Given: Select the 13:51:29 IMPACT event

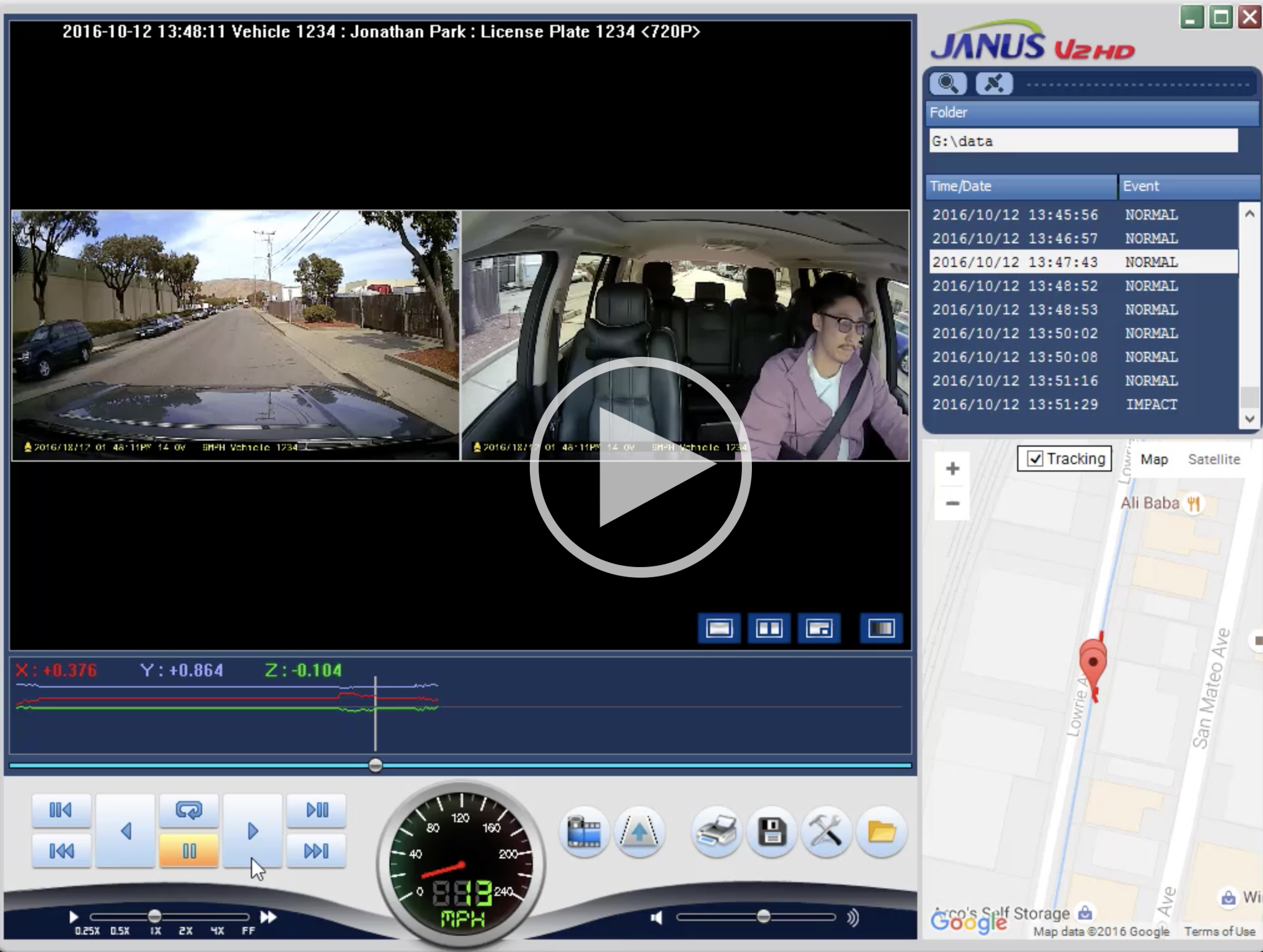Looking at the screenshot, I should (x=1083, y=404).
